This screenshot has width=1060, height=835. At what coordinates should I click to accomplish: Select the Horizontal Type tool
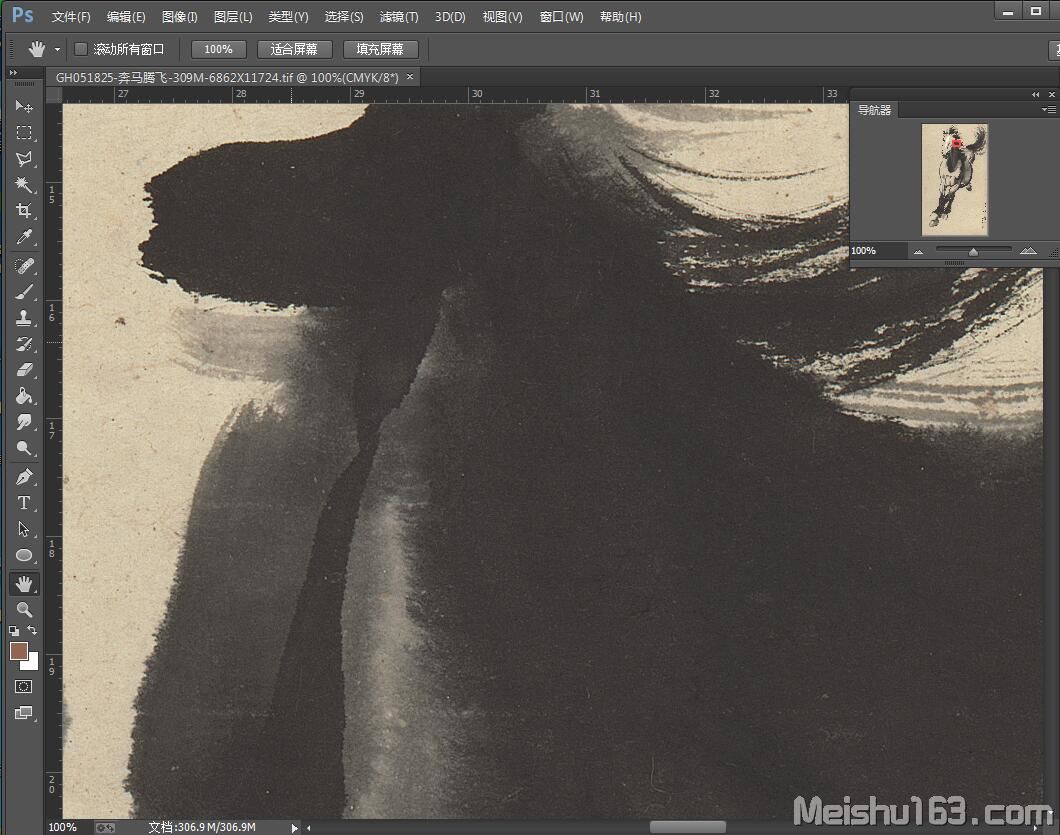24,503
